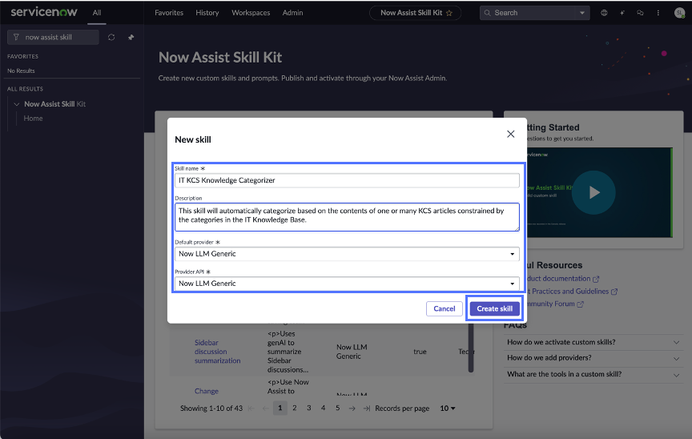Pin the navigation menu
Screen dimensions: 692x439
pyautogui.click(x=131, y=37)
